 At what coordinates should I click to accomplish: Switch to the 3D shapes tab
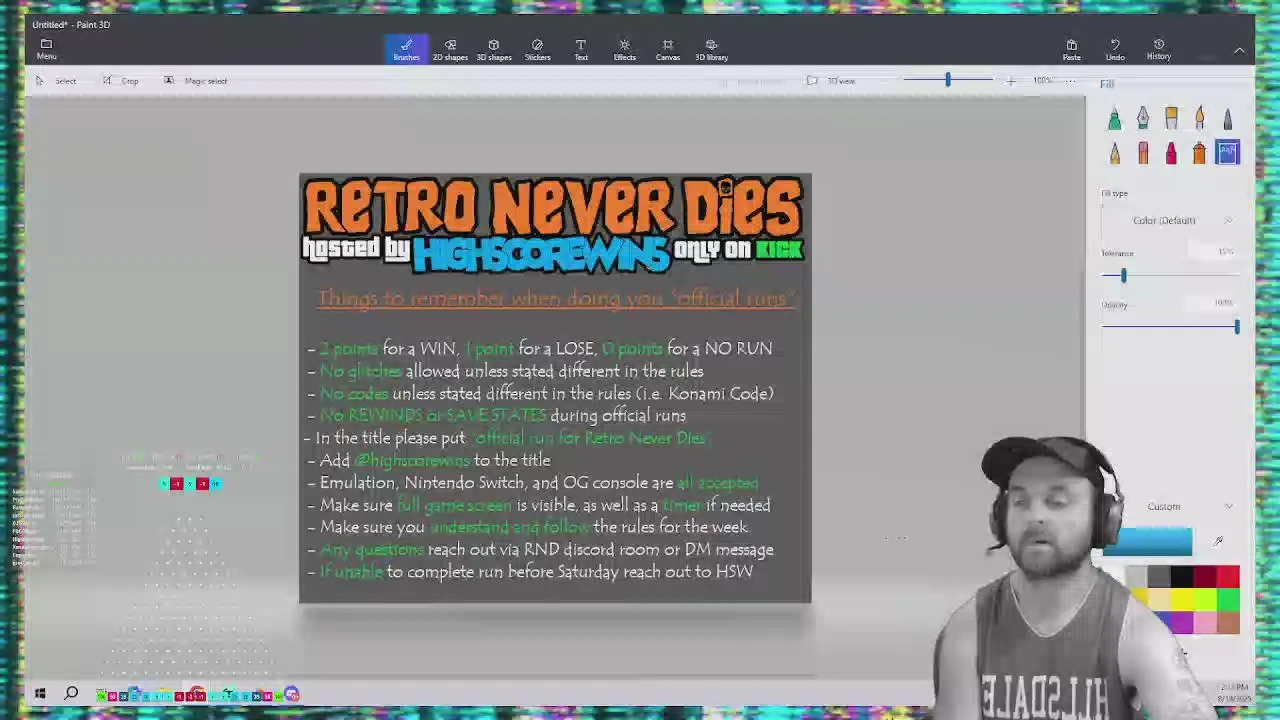493,49
